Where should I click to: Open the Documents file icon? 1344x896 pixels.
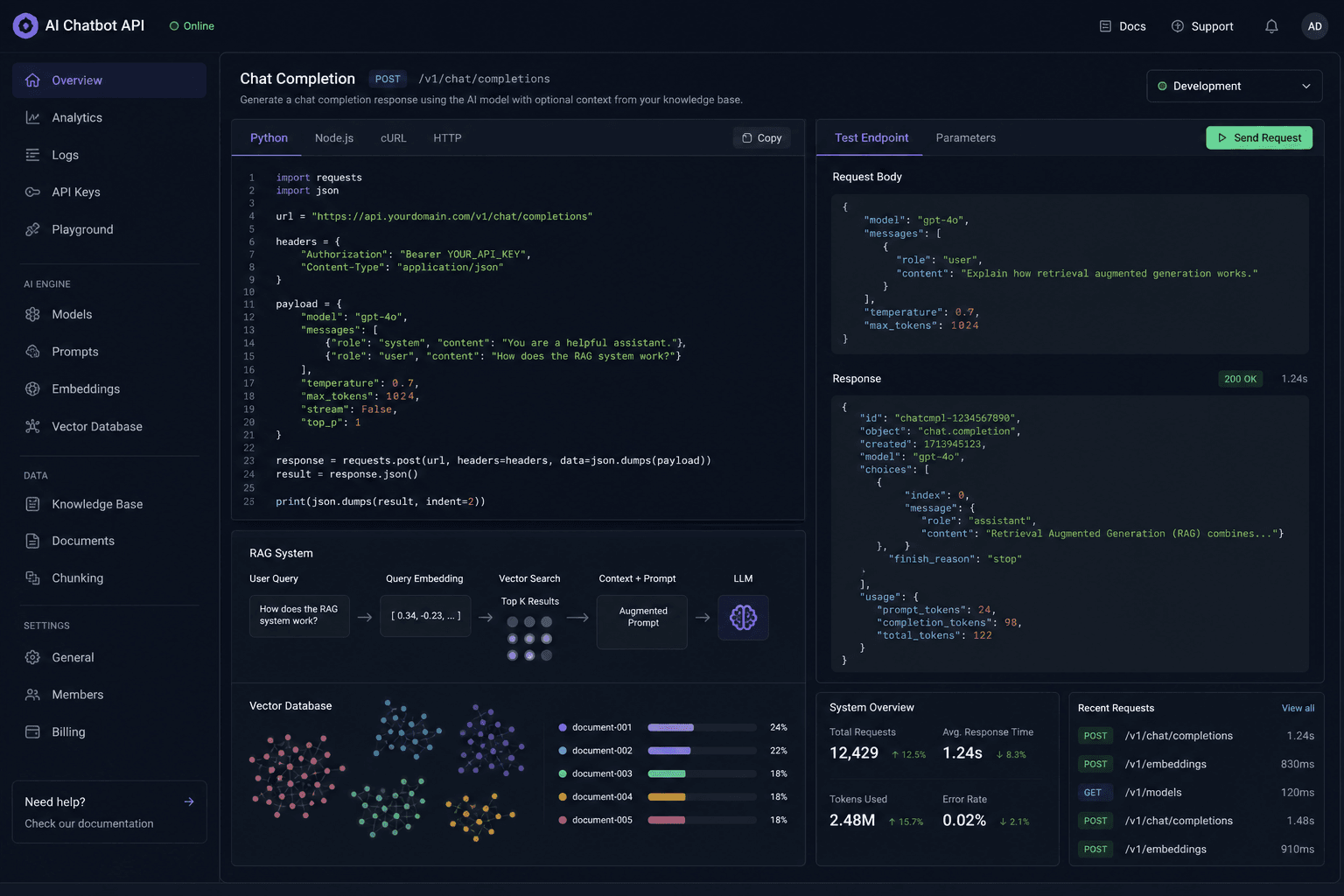pyautogui.click(x=32, y=541)
